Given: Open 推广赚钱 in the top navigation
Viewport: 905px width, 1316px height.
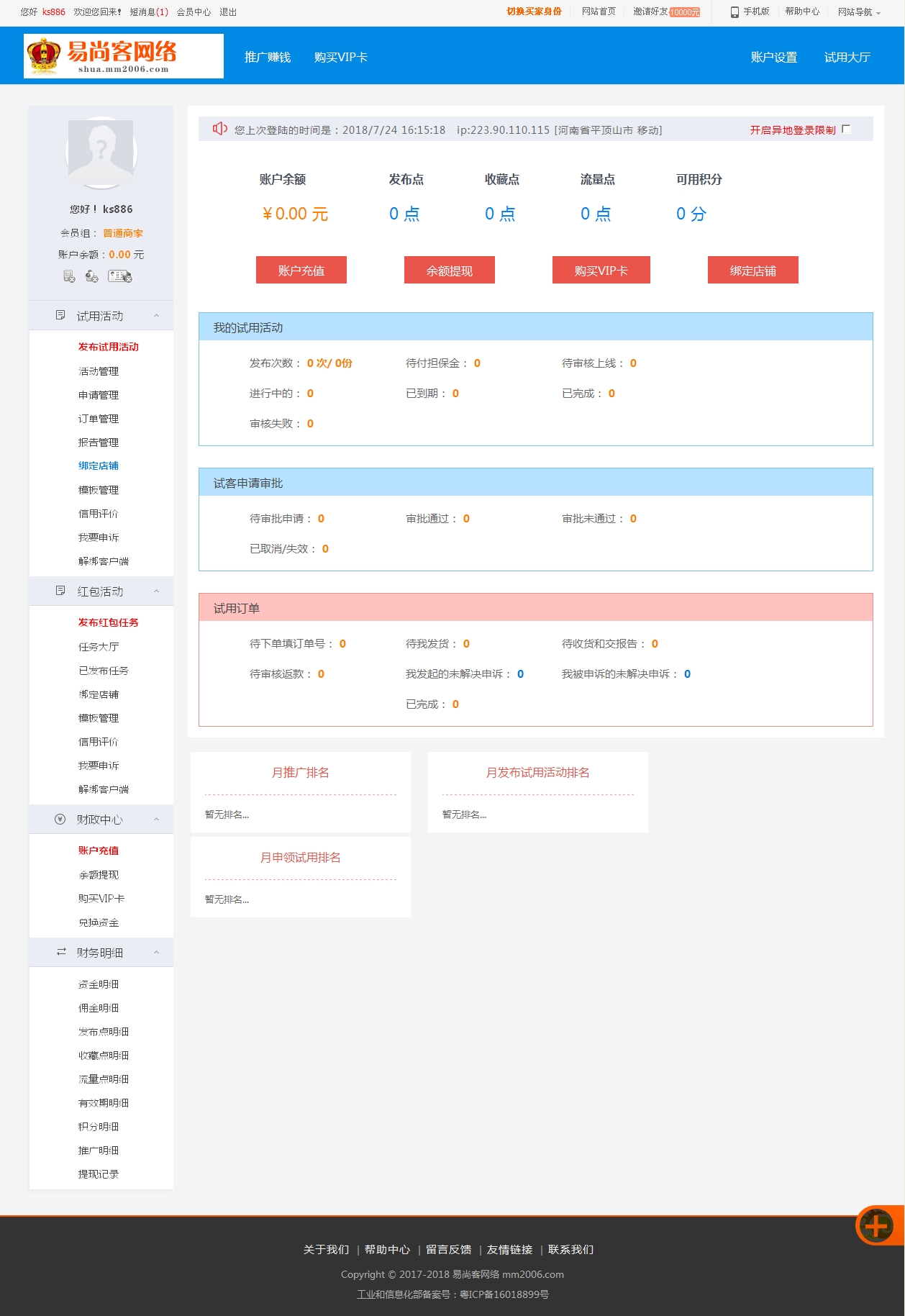Looking at the screenshot, I should tap(268, 58).
